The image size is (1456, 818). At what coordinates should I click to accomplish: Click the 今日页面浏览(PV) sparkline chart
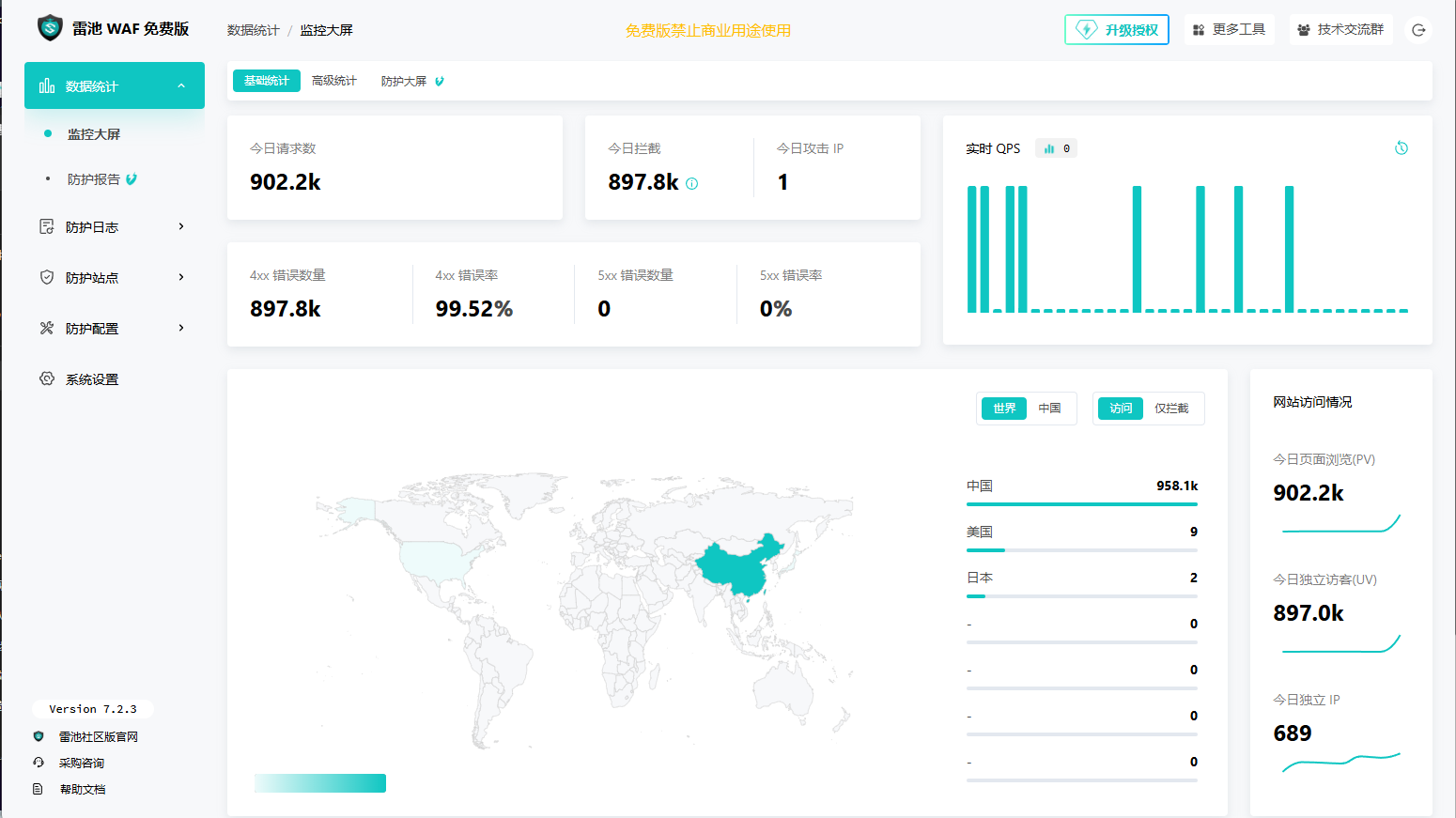[x=1341, y=524]
